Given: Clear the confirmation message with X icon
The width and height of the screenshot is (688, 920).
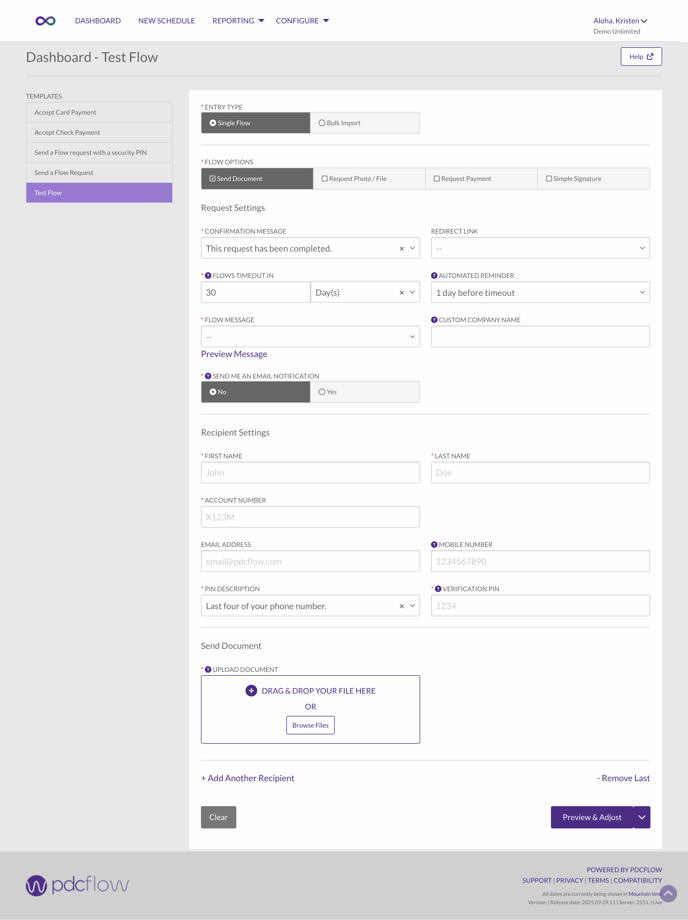Looking at the screenshot, I should coord(402,249).
